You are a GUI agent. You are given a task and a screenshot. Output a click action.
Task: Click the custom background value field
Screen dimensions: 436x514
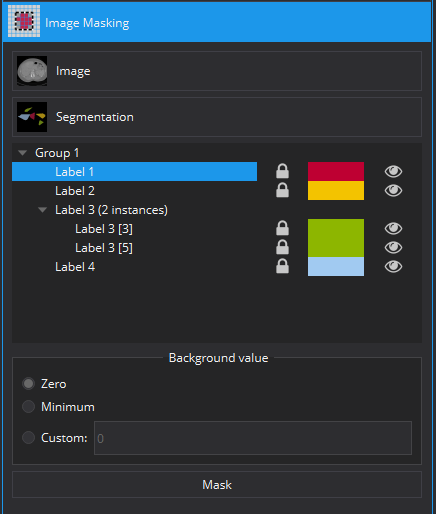(x=253, y=438)
